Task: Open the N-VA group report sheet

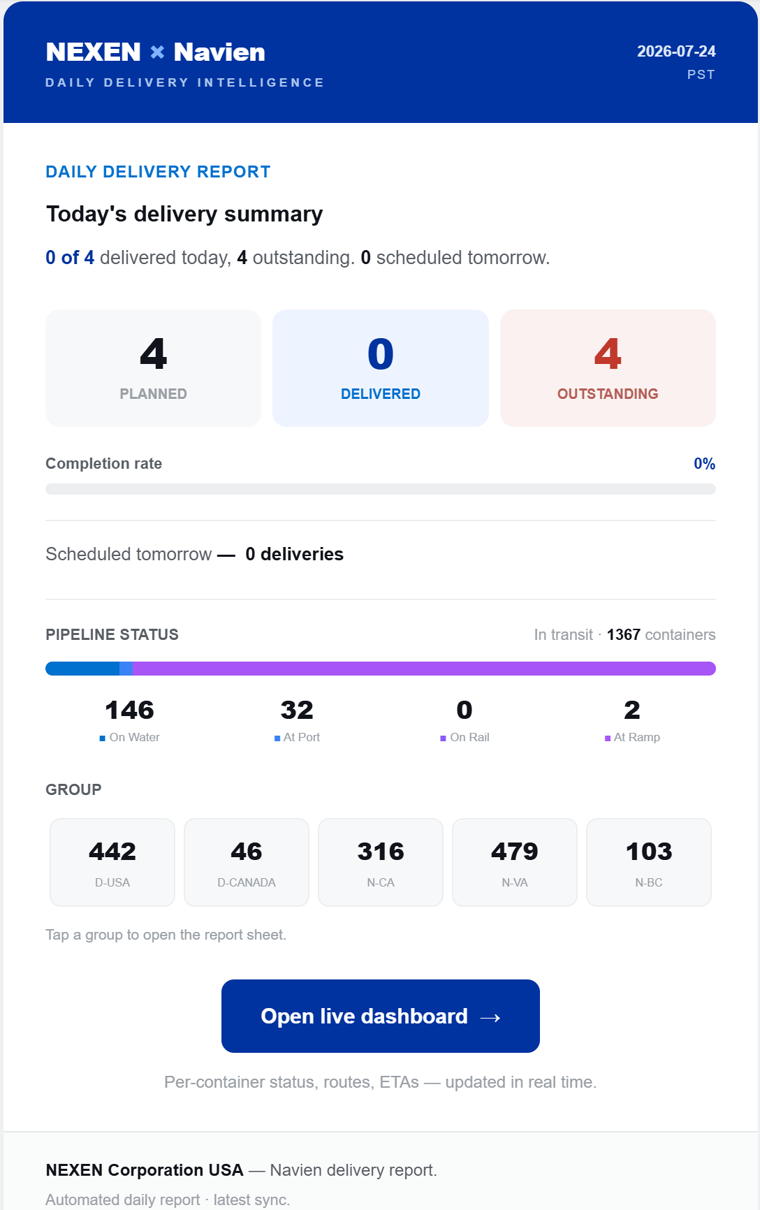Action: pyautogui.click(x=514, y=862)
